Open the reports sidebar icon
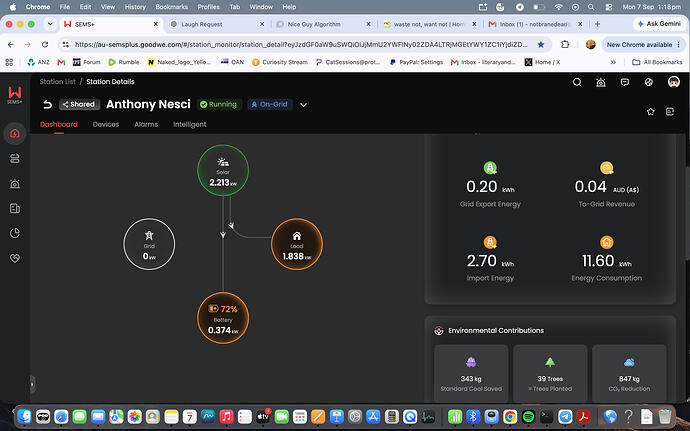The height and width of the screenshot is (431, 690). tap(15, 208)
